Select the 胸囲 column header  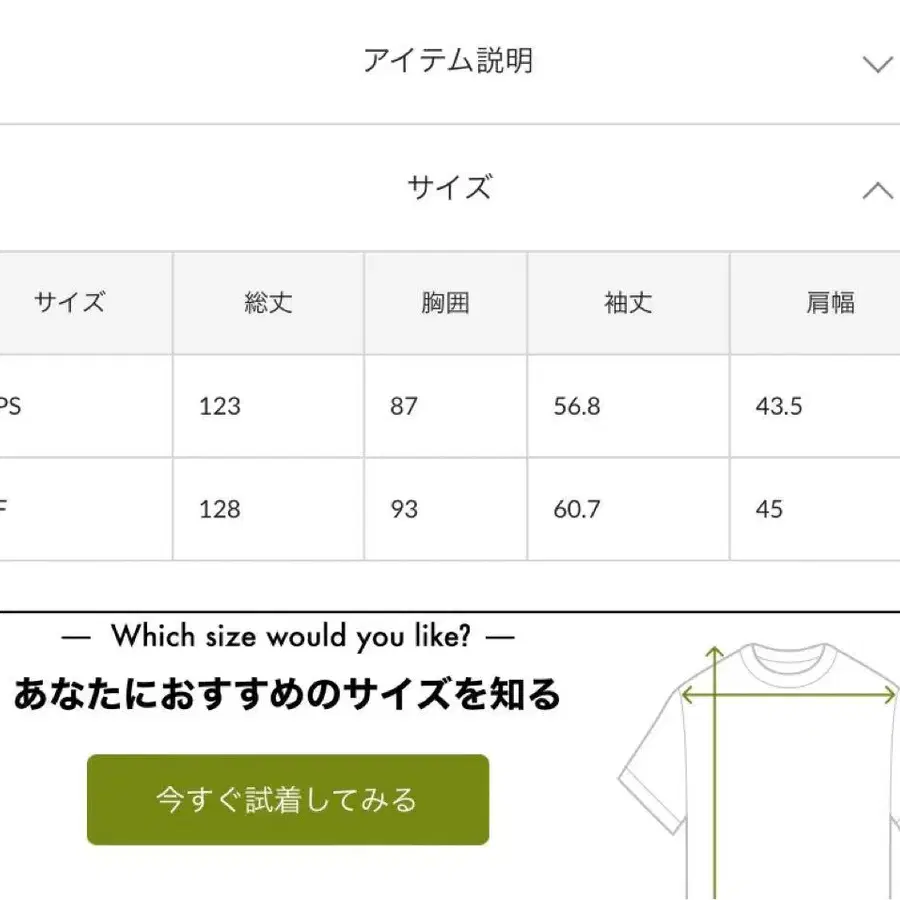(x=445, y=303)
